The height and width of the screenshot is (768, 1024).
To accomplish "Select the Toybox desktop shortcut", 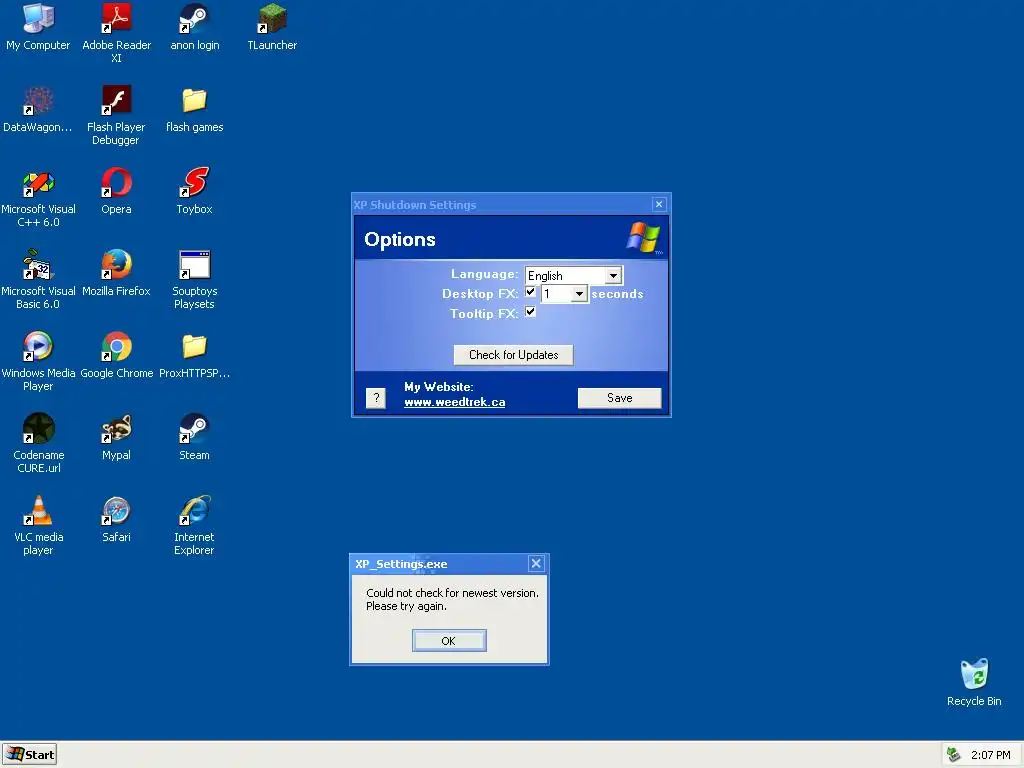I will point(194,192).
